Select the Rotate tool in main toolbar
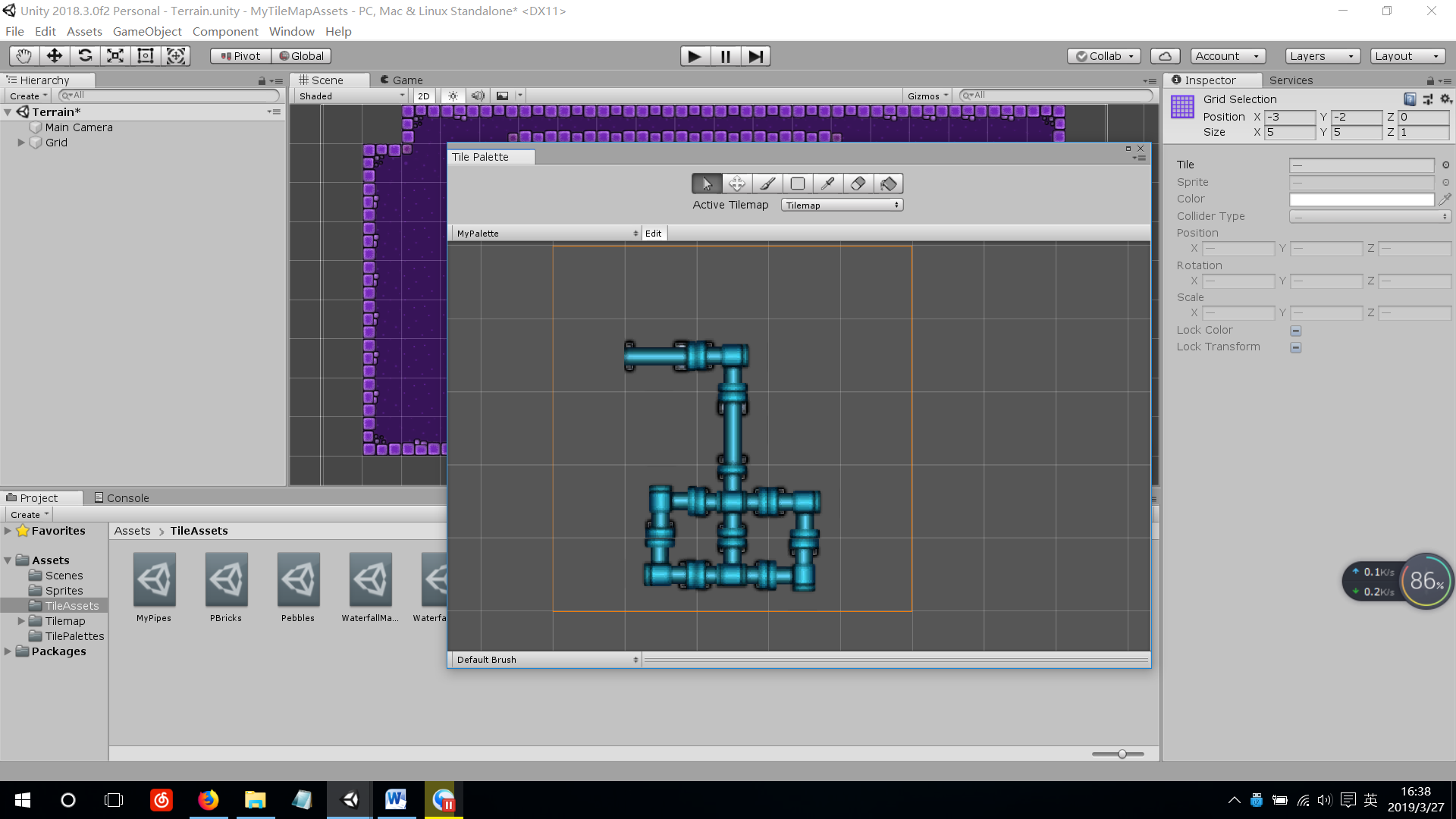Screen dimensions: 1456x819 [x=85, y=55]
